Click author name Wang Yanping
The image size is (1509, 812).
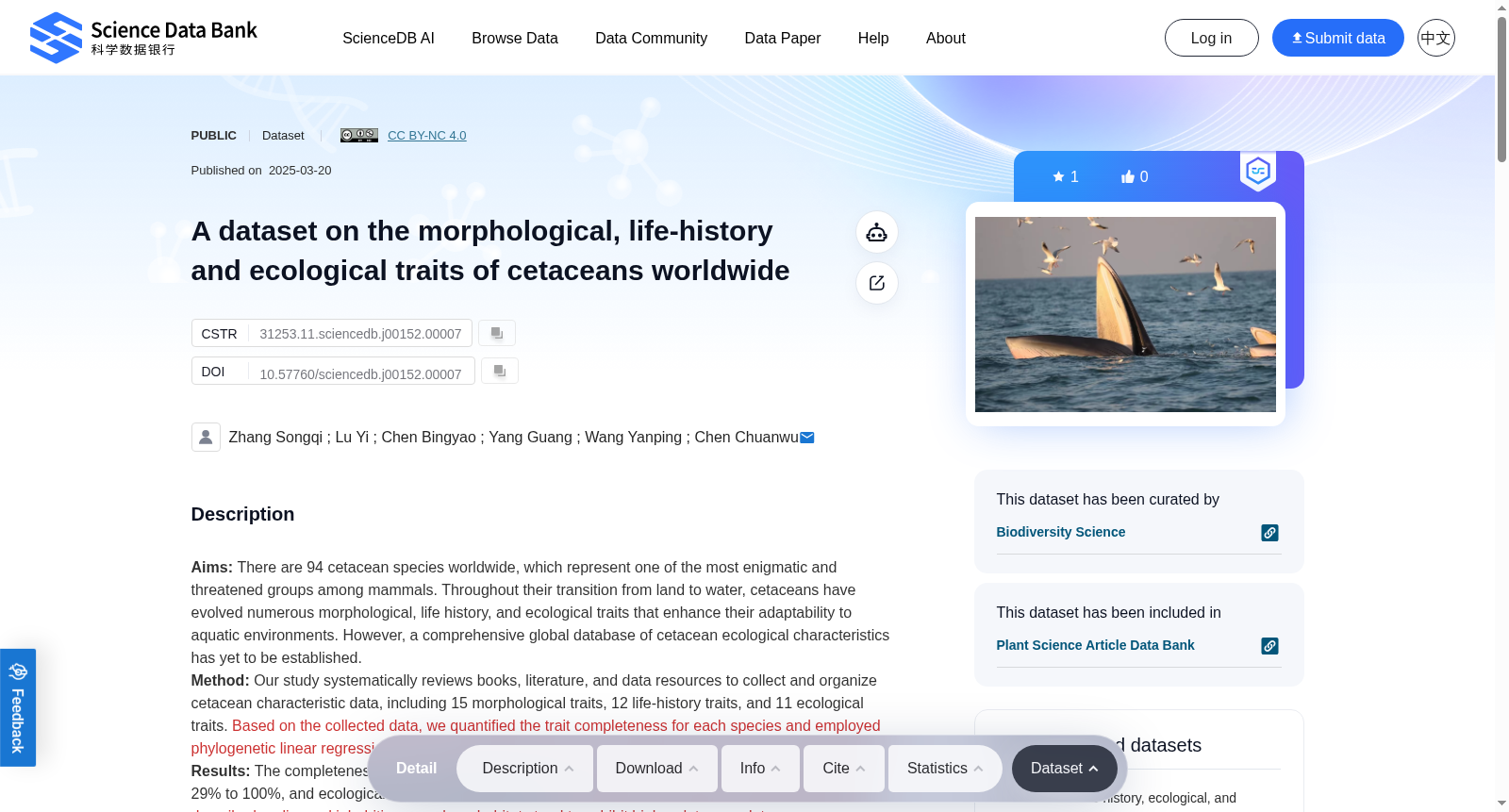coord(633,437)
